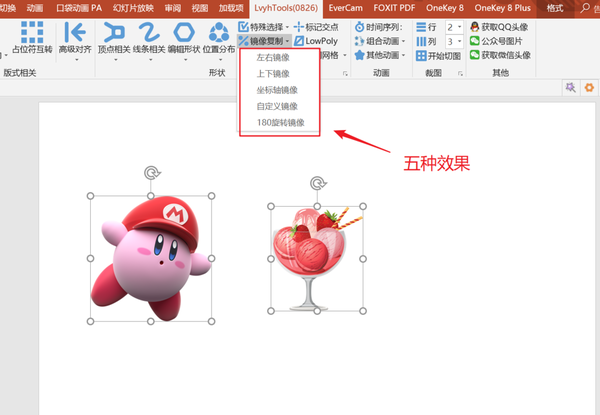Image resolution: width=600 pixels, height=415 pixels.
Task: Click the 占位符互转 grid icon
Action: 32,32
